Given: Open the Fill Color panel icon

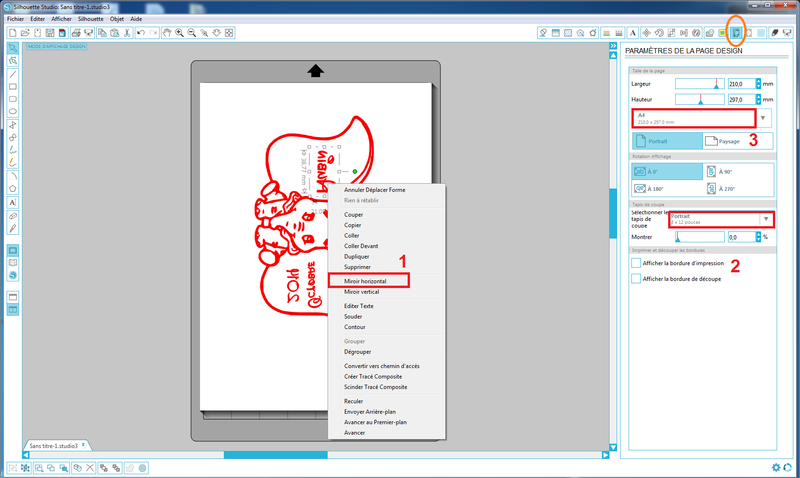Looking at the screenshot, I should [543, 33].
